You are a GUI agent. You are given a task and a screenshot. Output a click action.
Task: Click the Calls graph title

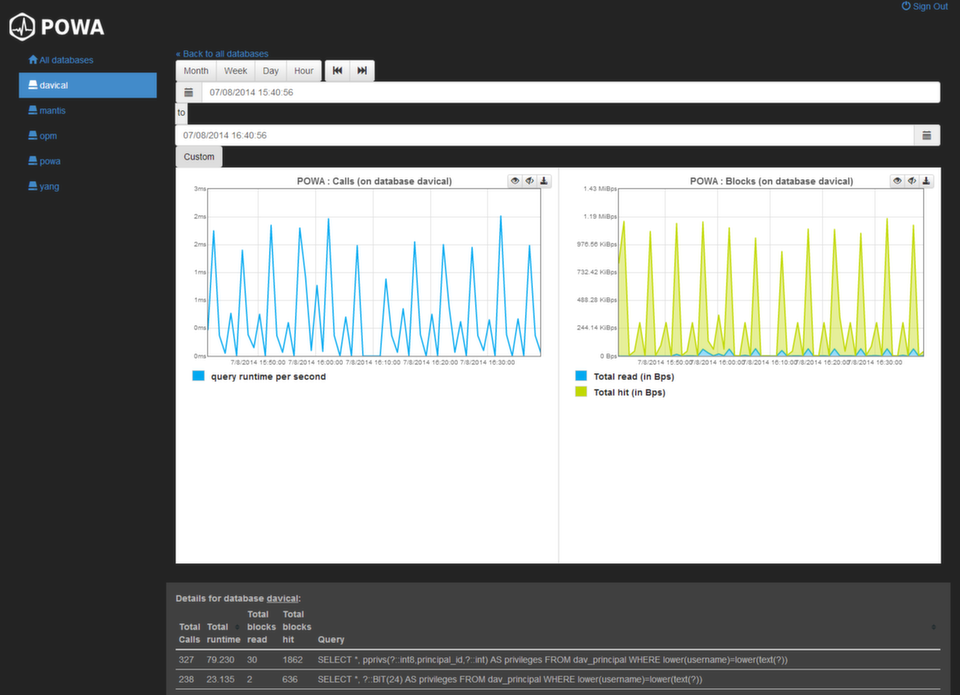click(x=374, y=181)
